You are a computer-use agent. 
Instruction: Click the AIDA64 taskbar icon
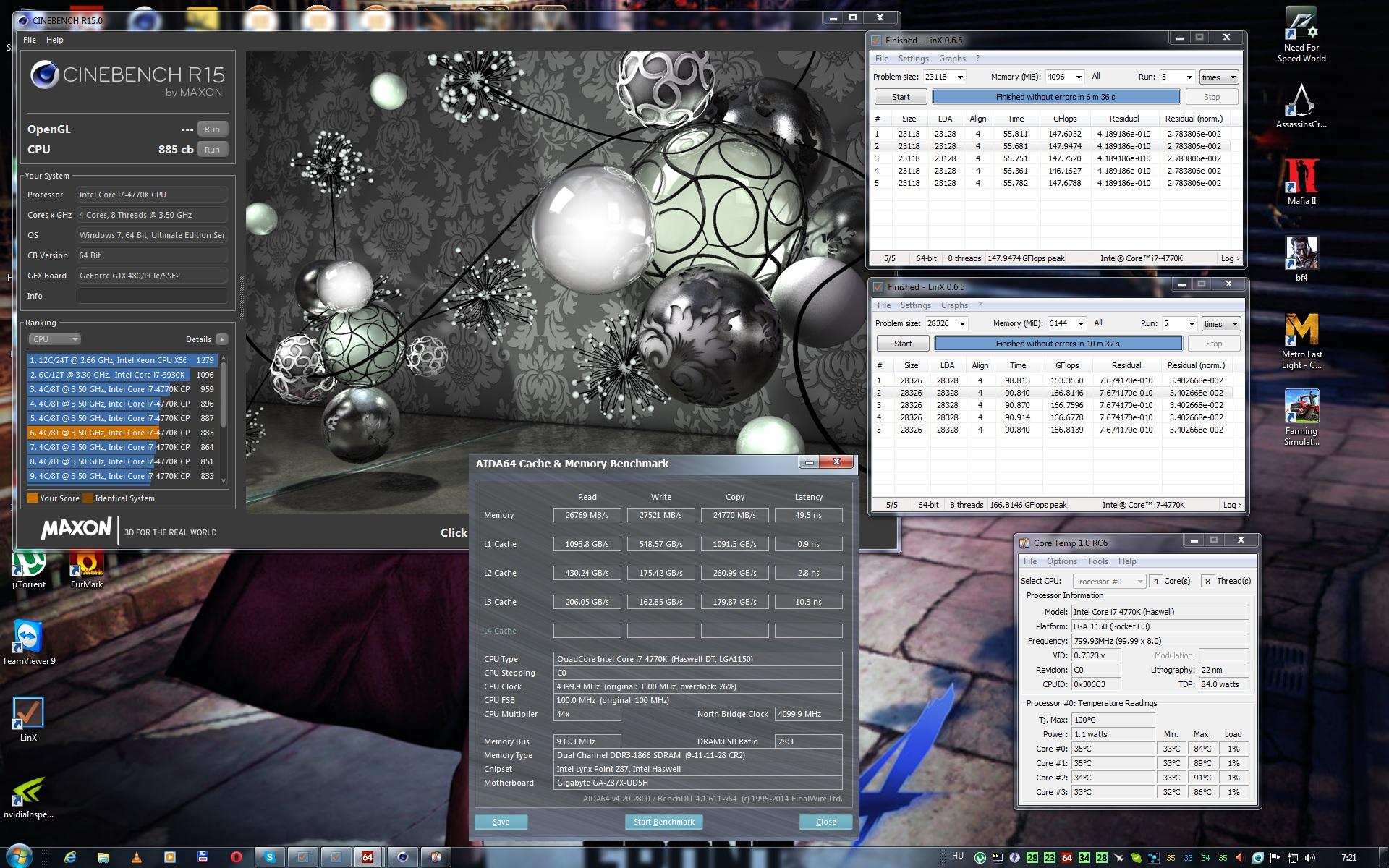point(368,857)
